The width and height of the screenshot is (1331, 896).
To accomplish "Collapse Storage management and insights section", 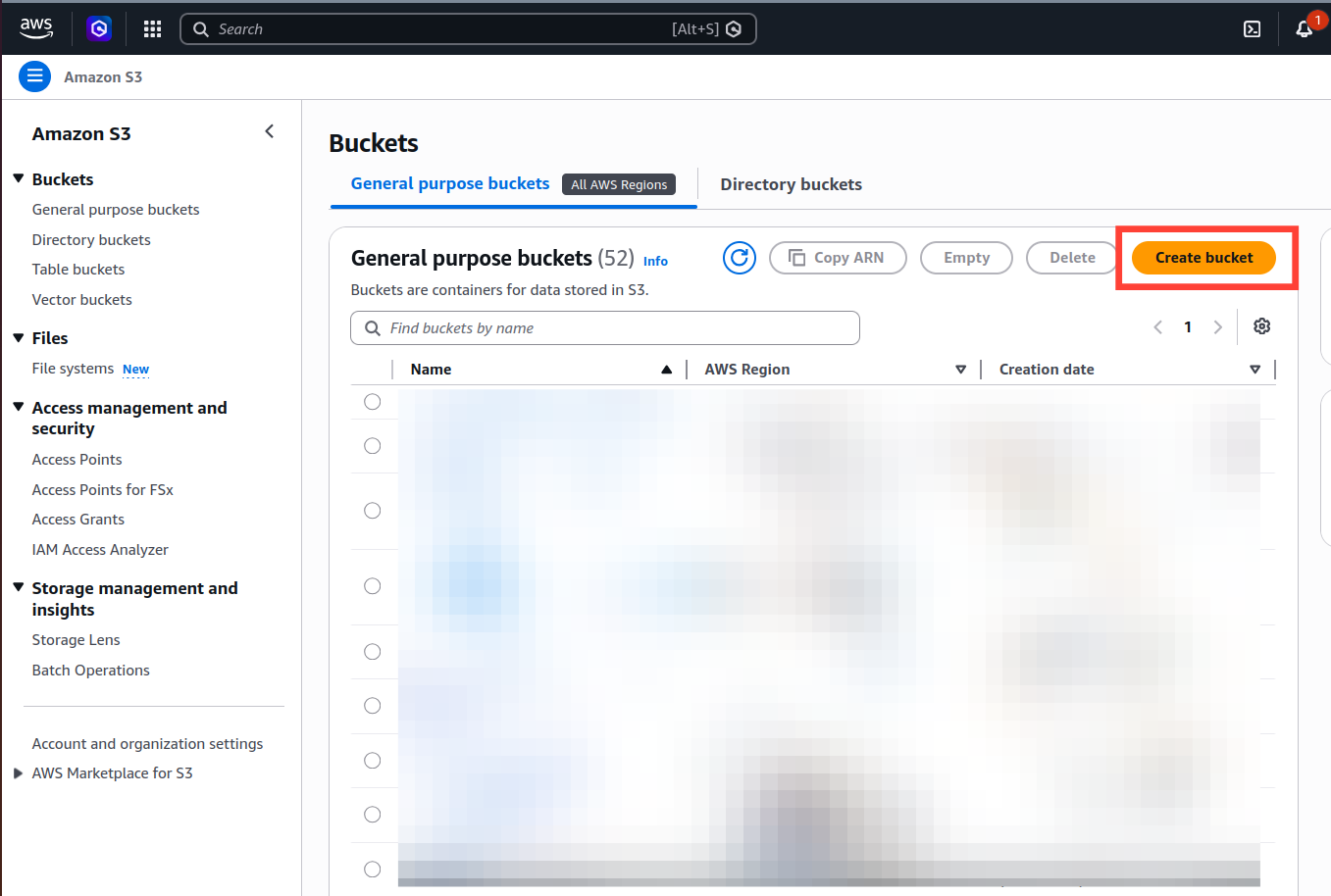I will tap(18, 587).
